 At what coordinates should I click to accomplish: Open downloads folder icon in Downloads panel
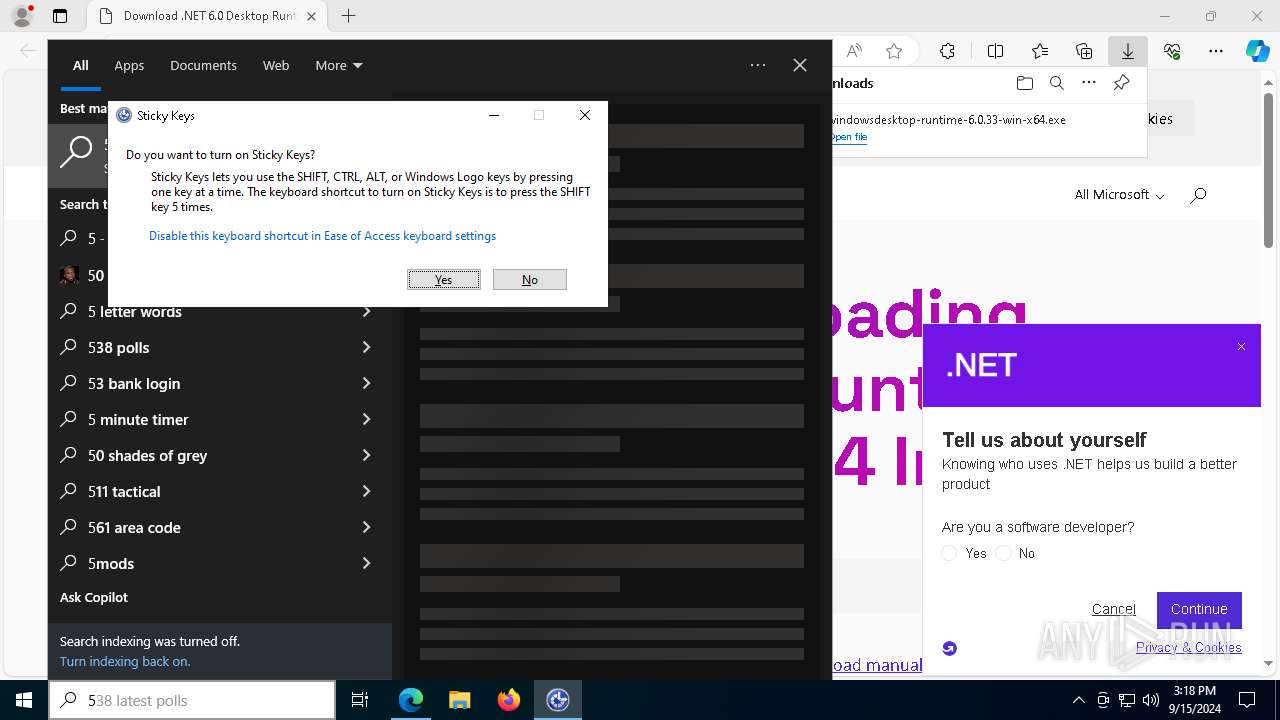[x=1024, y=83]
